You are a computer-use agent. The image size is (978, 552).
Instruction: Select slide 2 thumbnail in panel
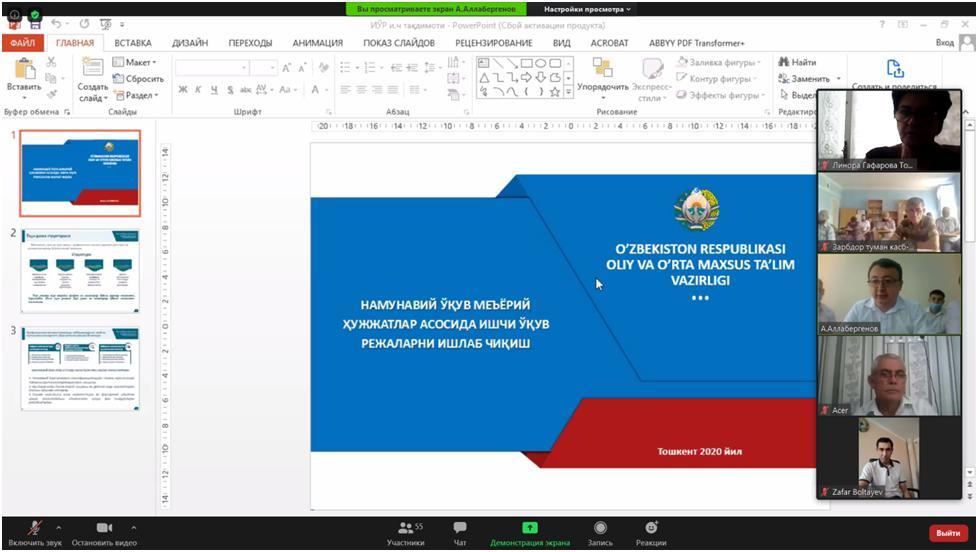[x=81, y=270]
